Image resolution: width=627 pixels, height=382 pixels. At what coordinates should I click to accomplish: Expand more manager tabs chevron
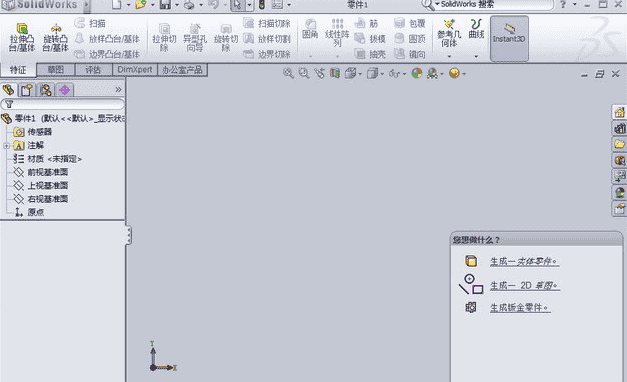tap(118, 90)
